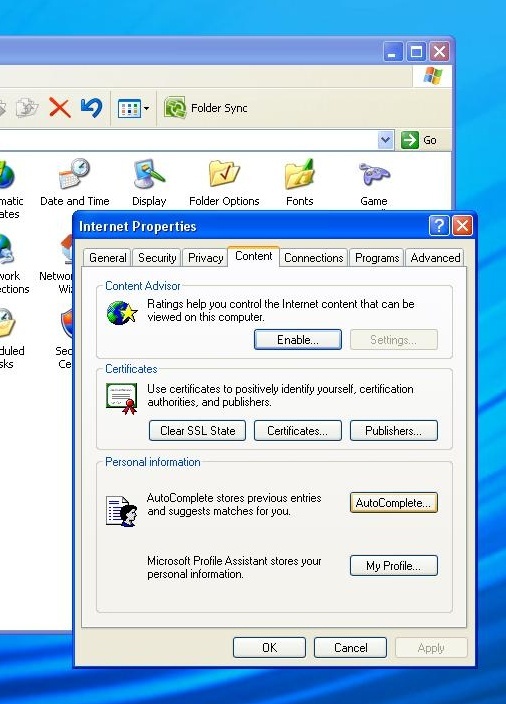Click the "Personal information" group label
Image resolution: width=506 pixels, height=704 pixels.
(x=153, y=462)
